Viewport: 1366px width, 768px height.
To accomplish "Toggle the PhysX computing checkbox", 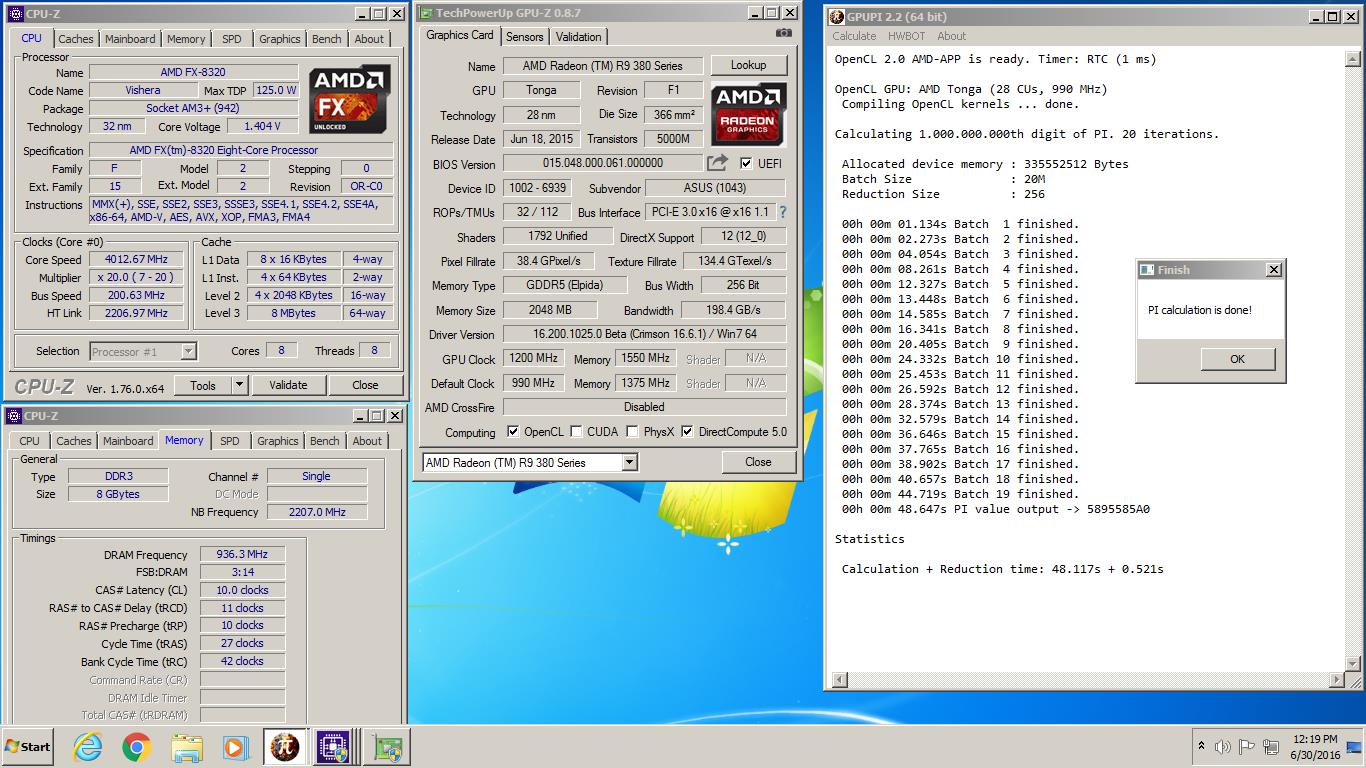I will [632, 432].
